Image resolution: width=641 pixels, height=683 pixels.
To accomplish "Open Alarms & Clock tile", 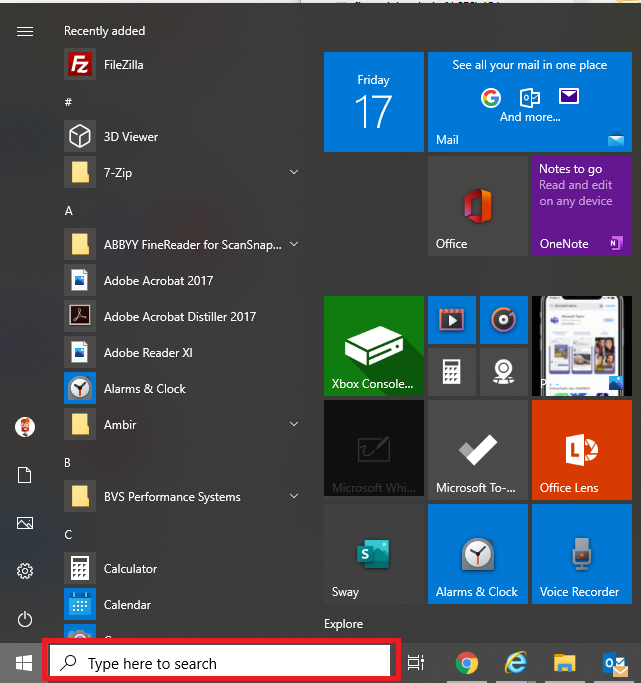I will point(478,554).
